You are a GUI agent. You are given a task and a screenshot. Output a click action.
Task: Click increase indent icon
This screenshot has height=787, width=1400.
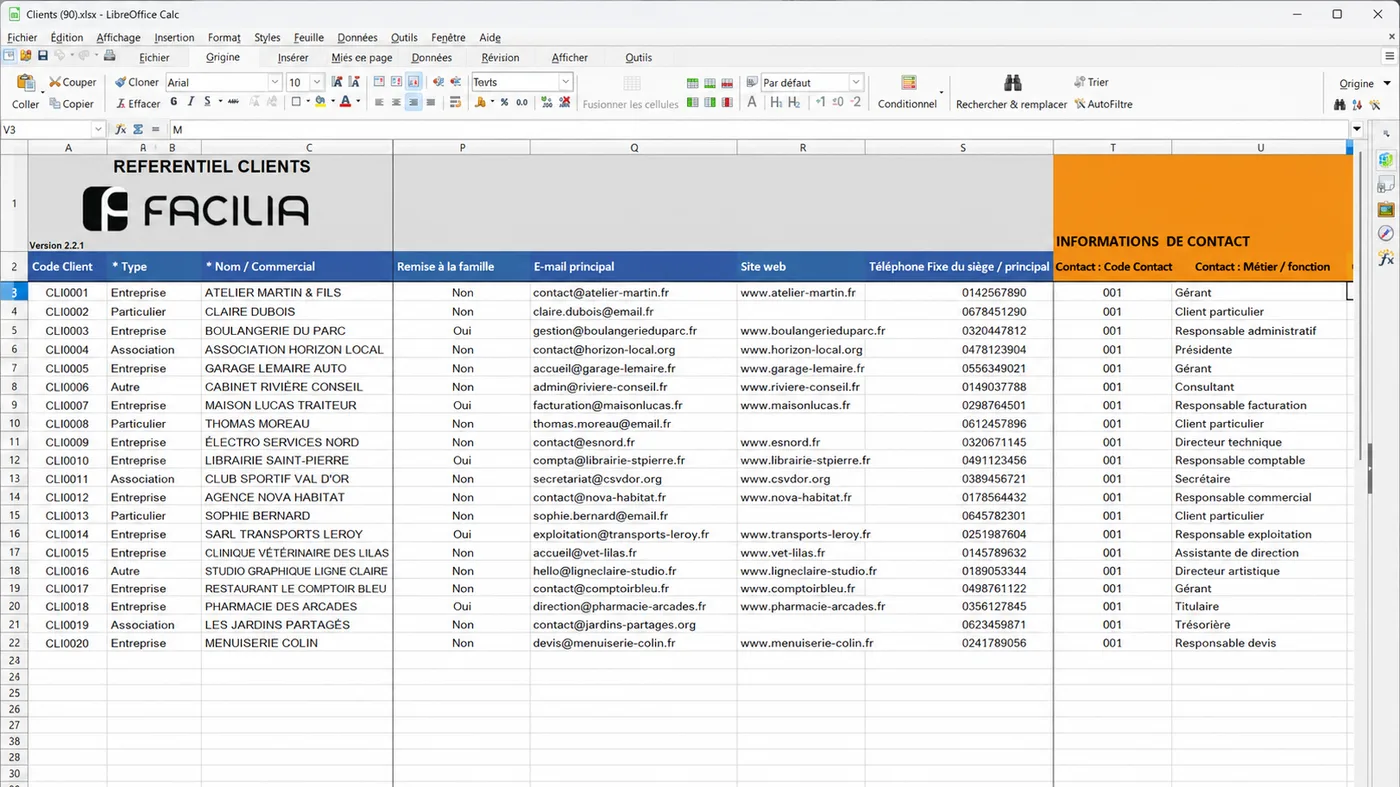(438, 82)
